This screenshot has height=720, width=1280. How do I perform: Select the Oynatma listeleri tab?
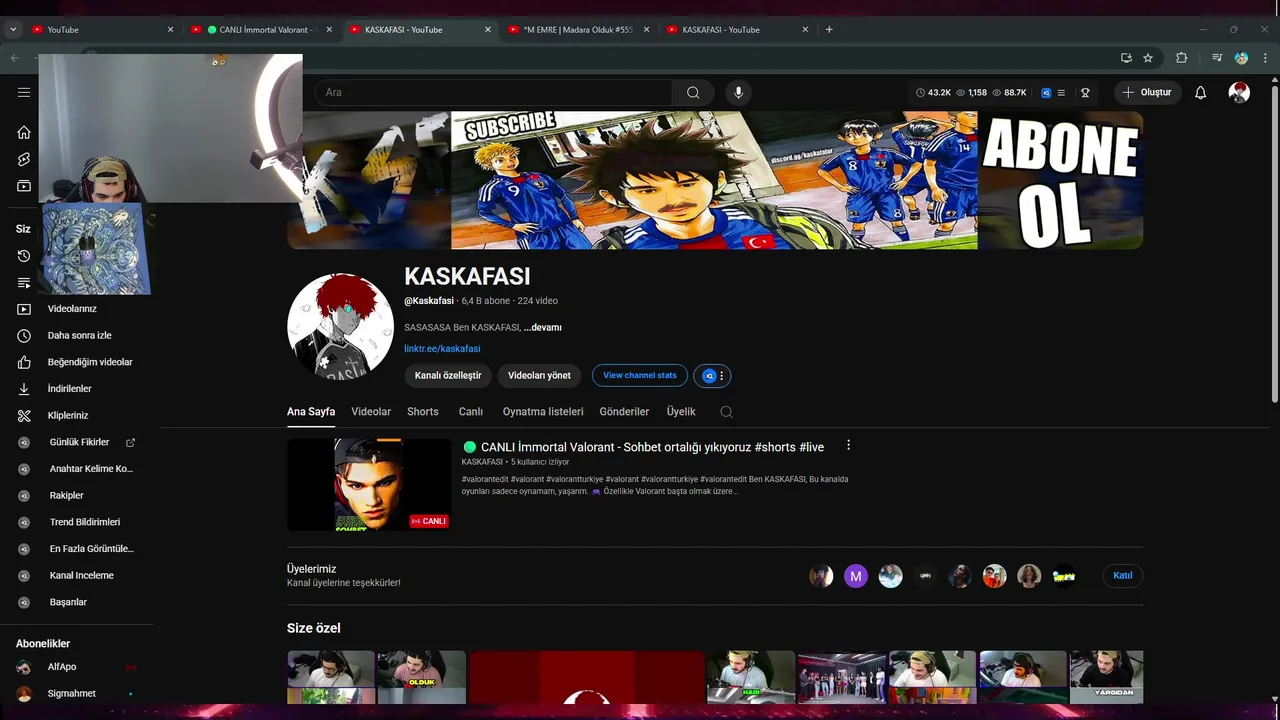point(543,411)
